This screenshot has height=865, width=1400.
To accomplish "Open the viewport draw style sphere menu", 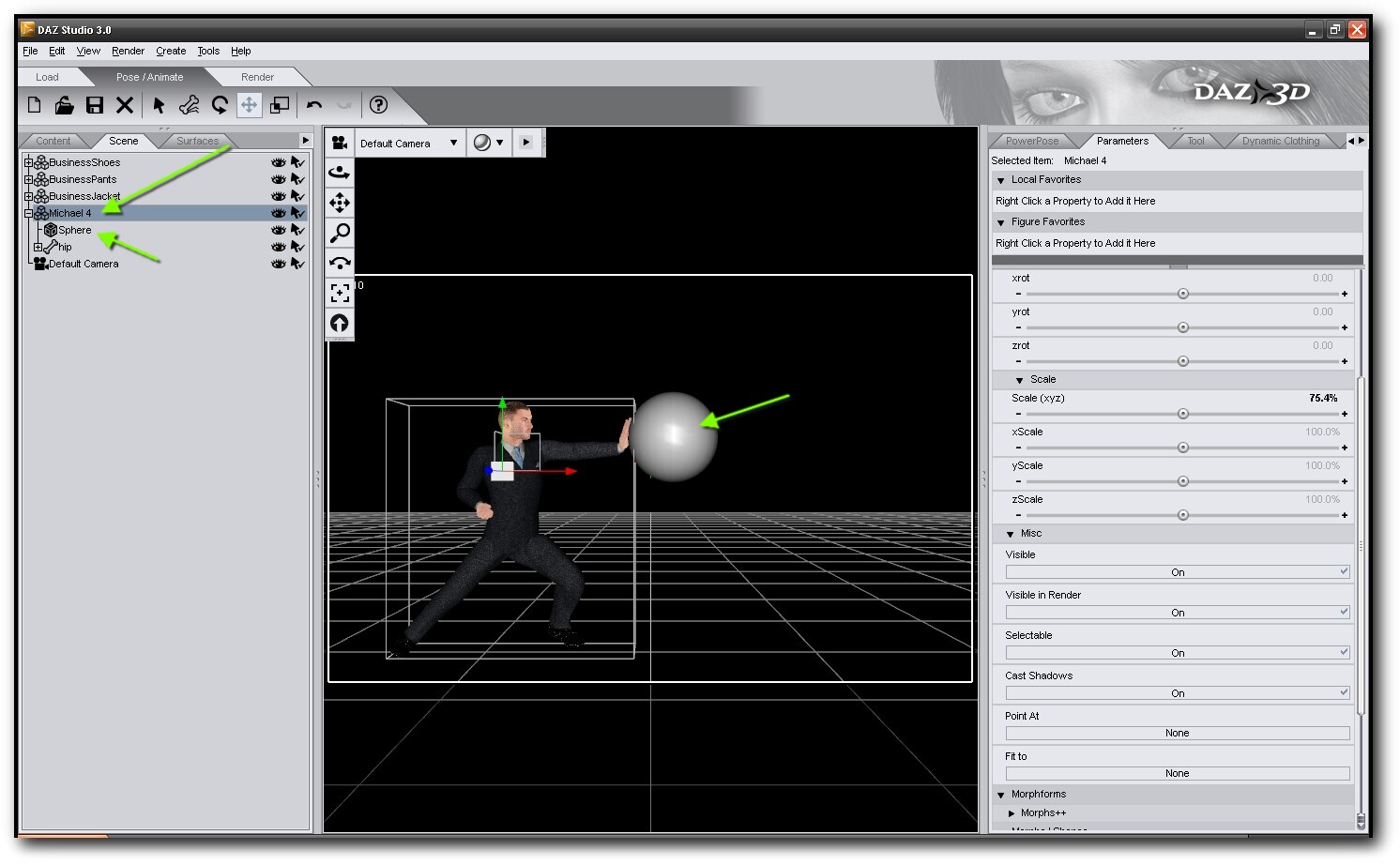I will (489, 143).
